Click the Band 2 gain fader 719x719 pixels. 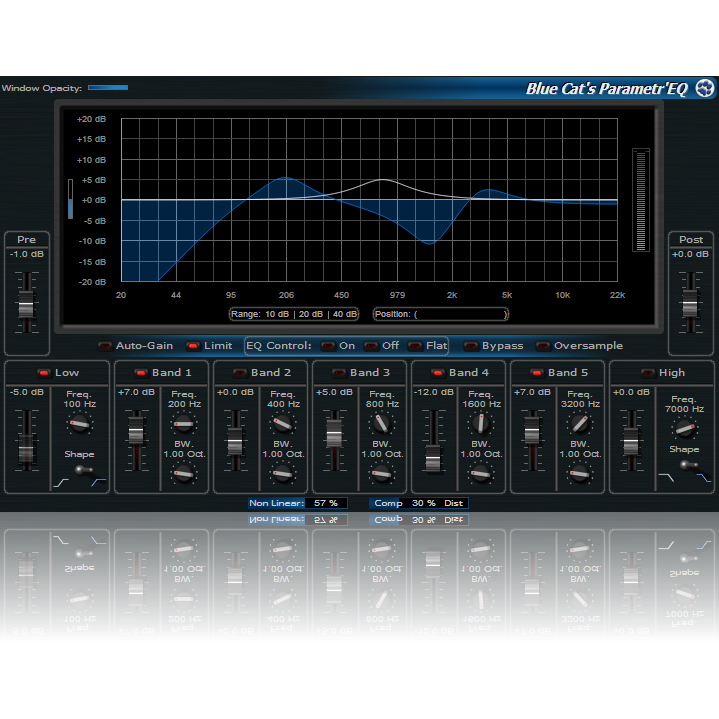click(x=235, y=440)
